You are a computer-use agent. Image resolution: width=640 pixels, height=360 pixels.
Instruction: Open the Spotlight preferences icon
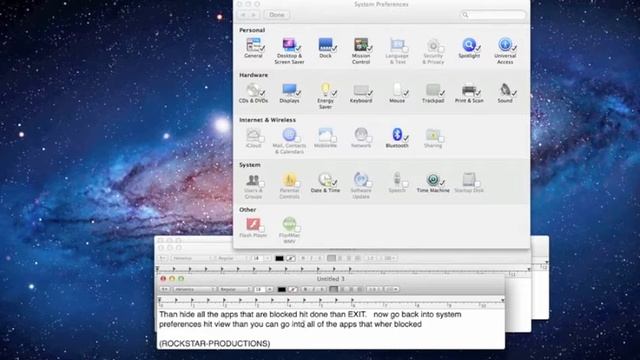point(469,44)
